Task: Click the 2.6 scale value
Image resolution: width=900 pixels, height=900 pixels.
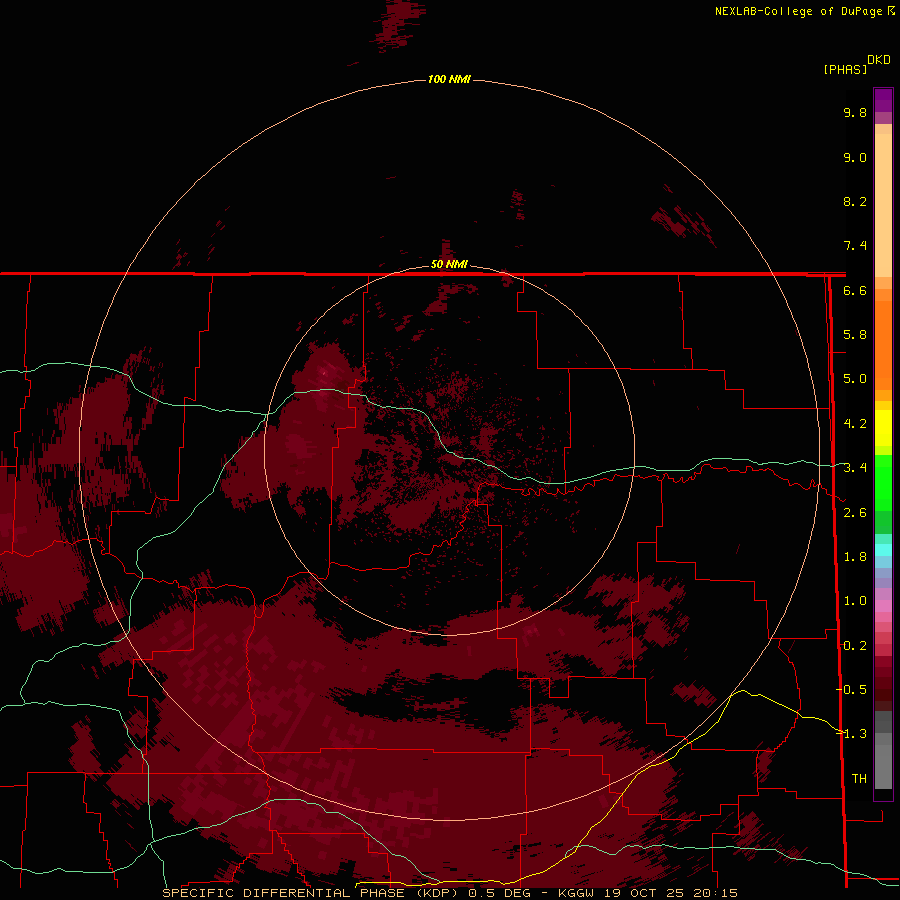Action: pyautogui.click(x=855, y=512)
